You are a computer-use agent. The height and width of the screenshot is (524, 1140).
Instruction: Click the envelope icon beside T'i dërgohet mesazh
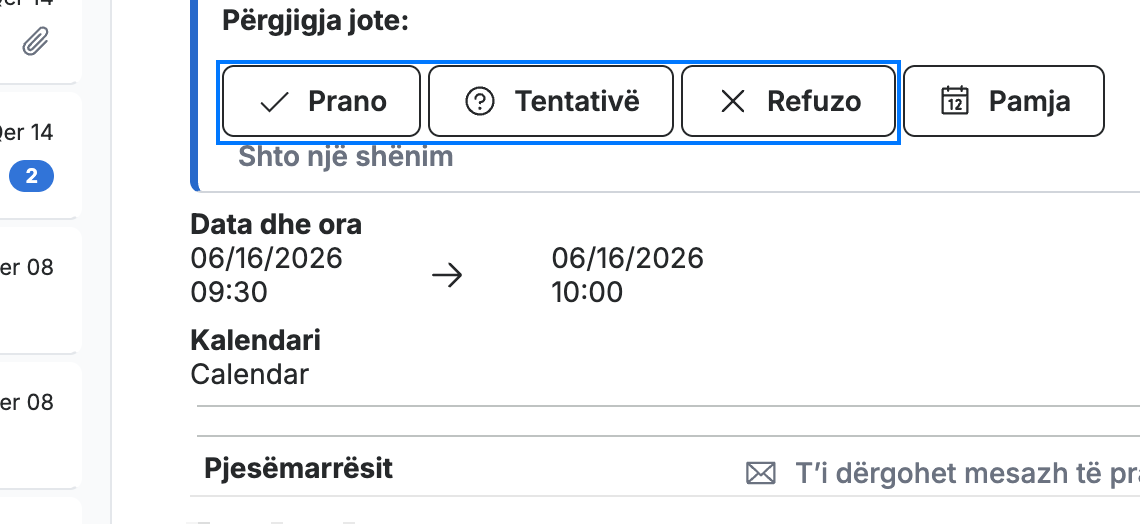coord(760,474)
